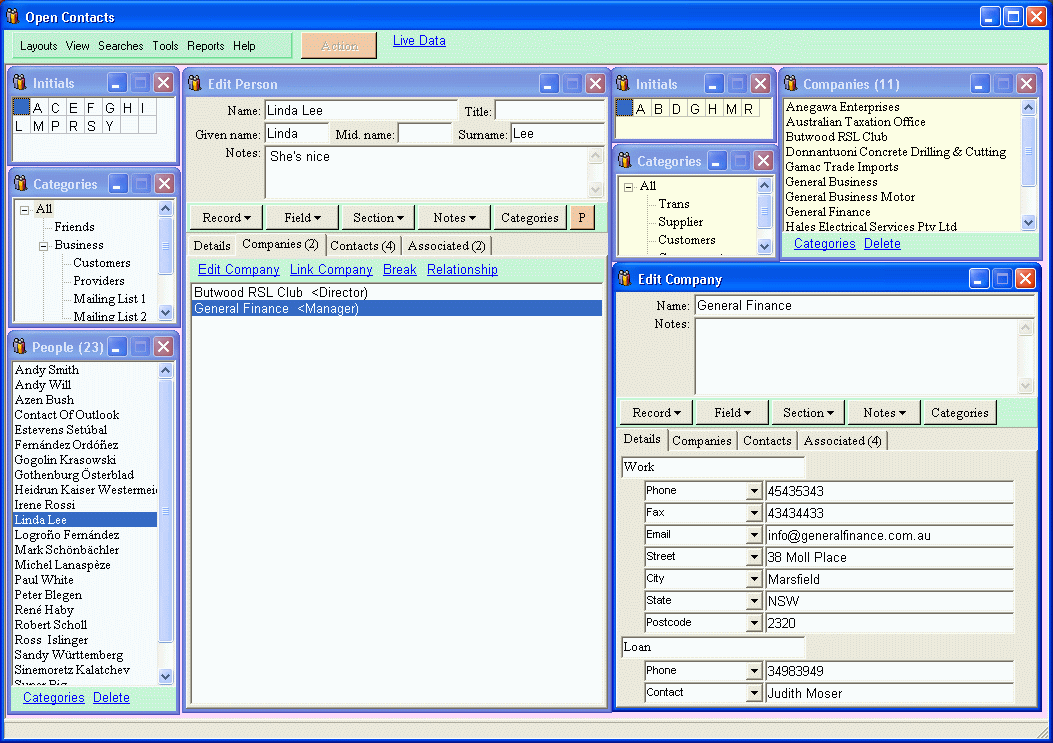
Task: Expand the Email field type combo box
Action: (754, 535)
